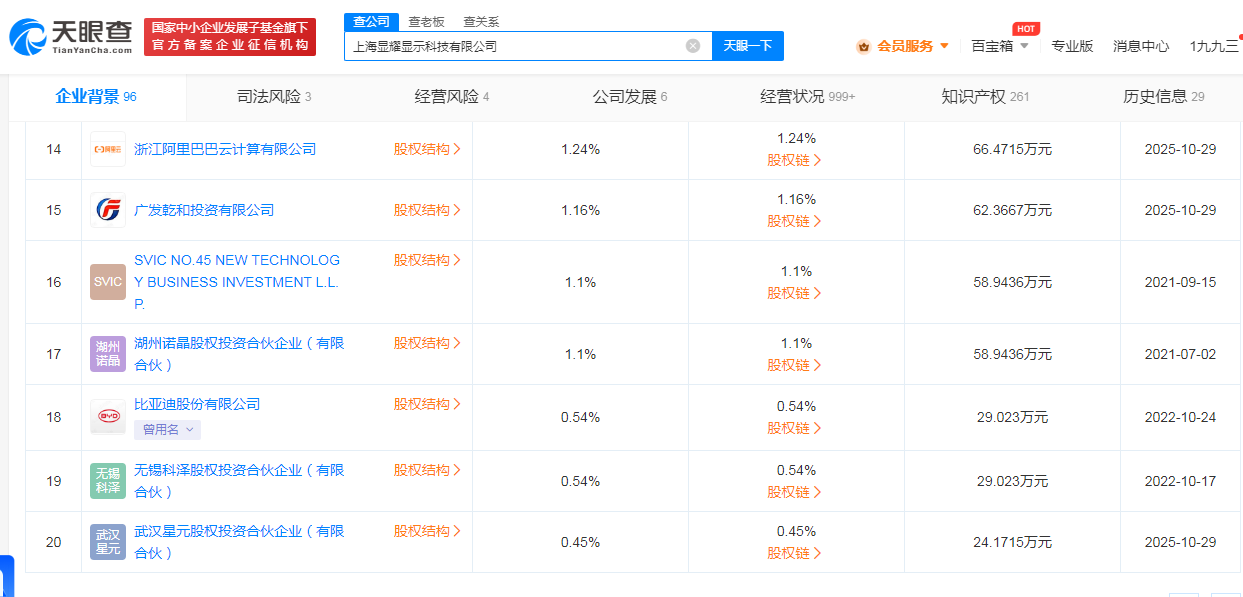The height and width of the screenshot is (597, 1243).
Task: Click the 无锡科泽 logo badge
Action: click(x=108, y=481)
